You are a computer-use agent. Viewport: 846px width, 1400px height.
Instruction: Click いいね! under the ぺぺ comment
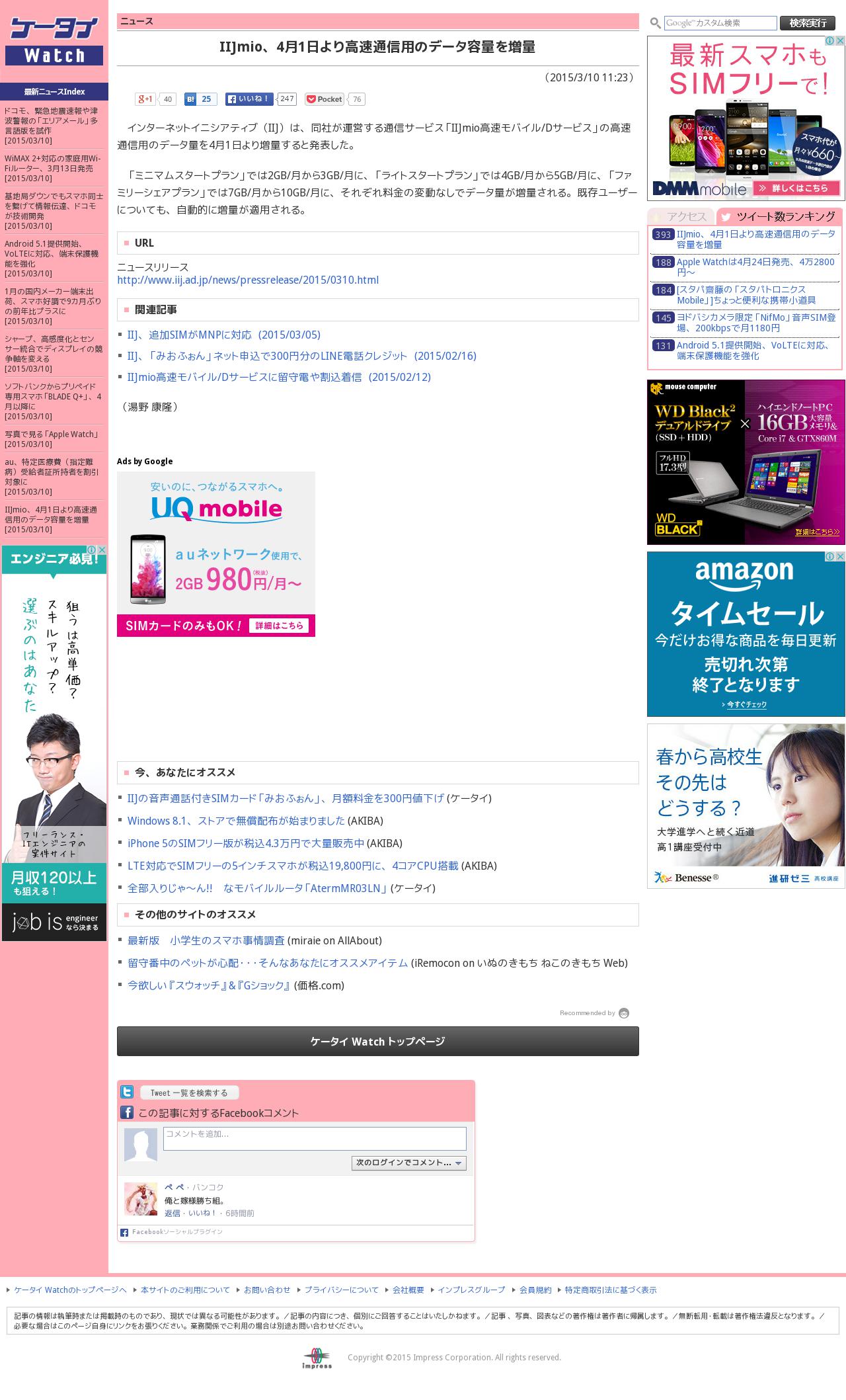coord(202,1213)
